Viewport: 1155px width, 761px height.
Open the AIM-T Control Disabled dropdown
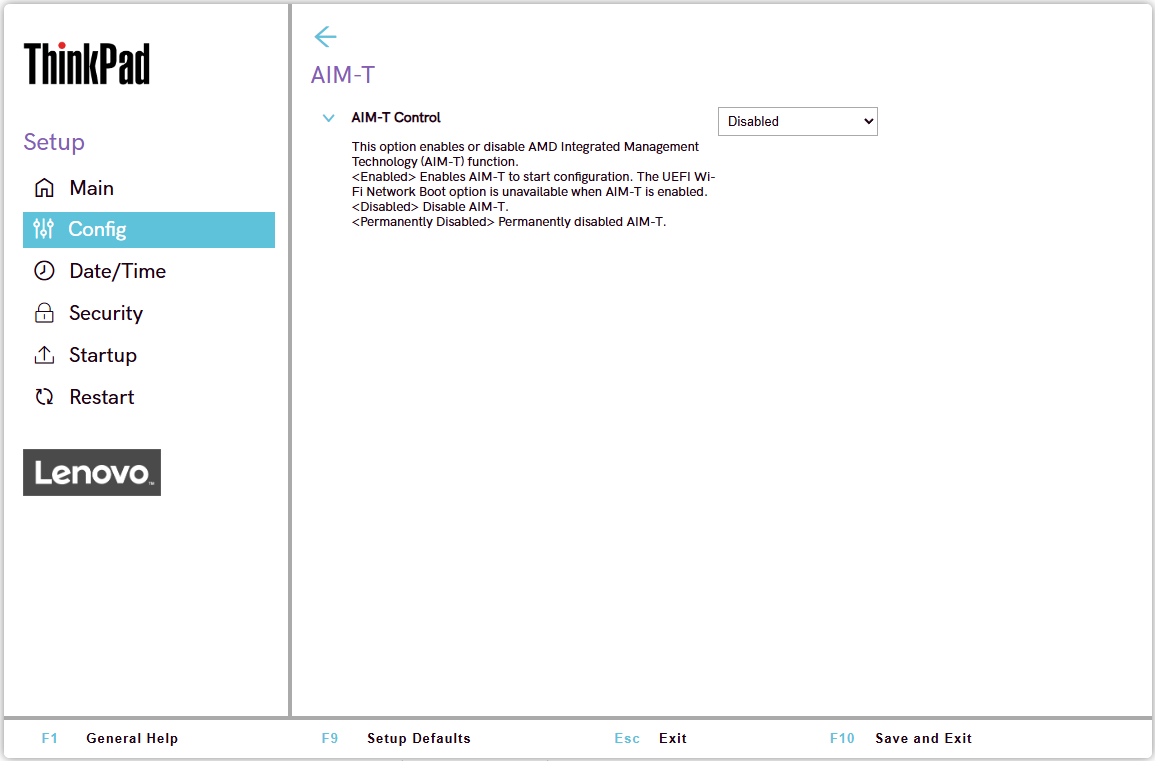point(798,122)
